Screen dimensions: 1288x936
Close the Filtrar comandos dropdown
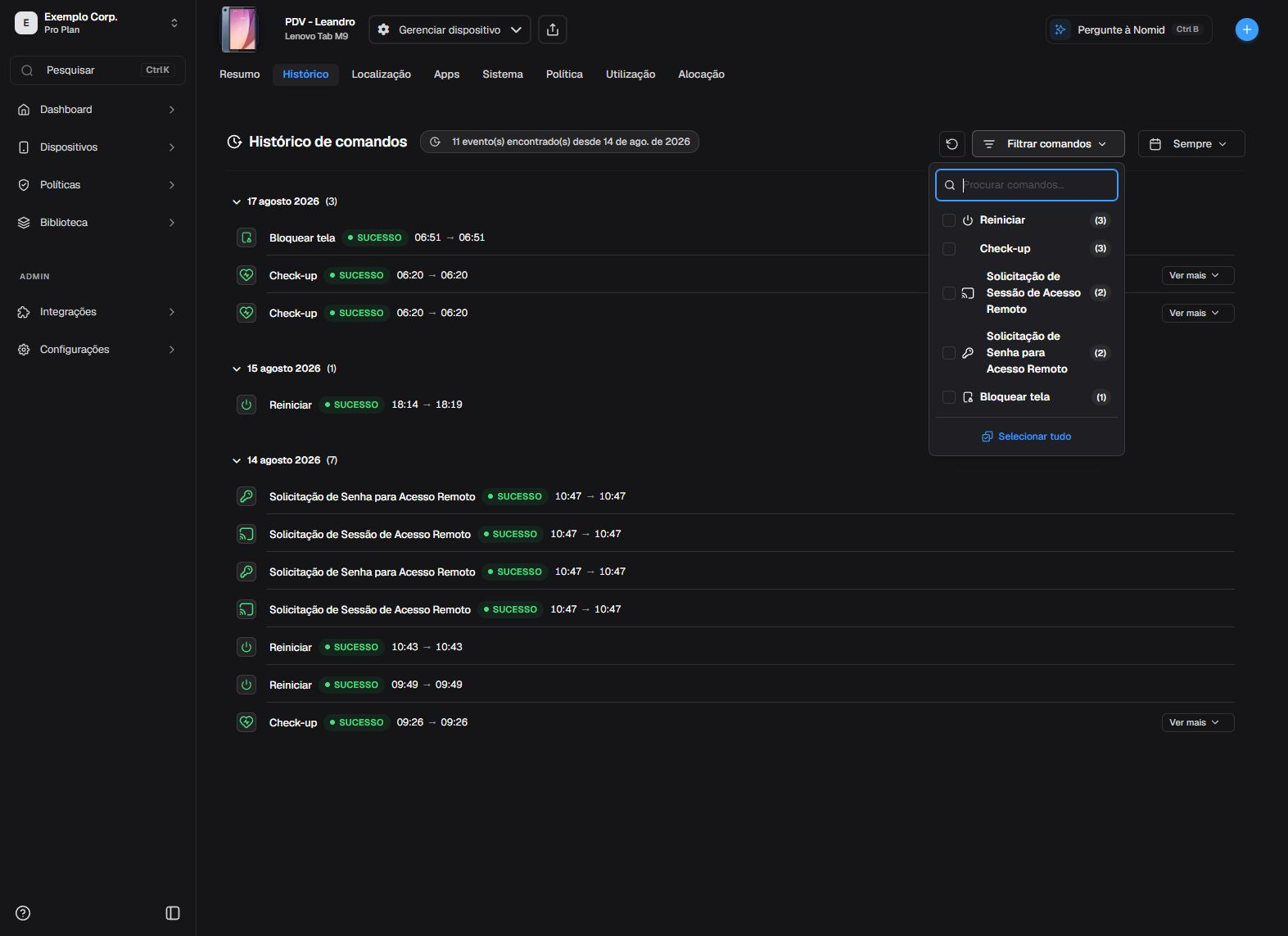pos(1048,144)
